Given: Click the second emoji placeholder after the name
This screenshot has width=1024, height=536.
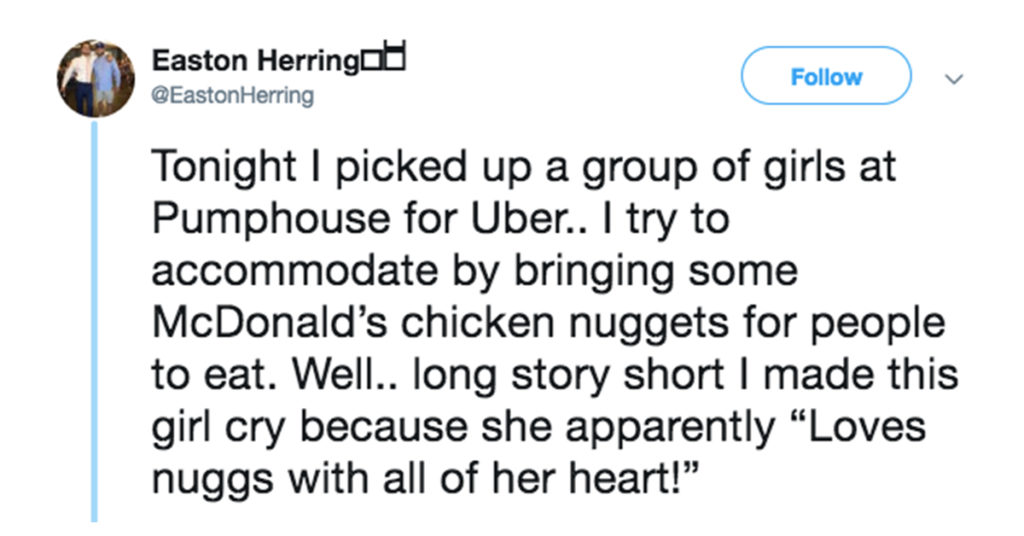Looking at the screenshot, I should point(394,56).
